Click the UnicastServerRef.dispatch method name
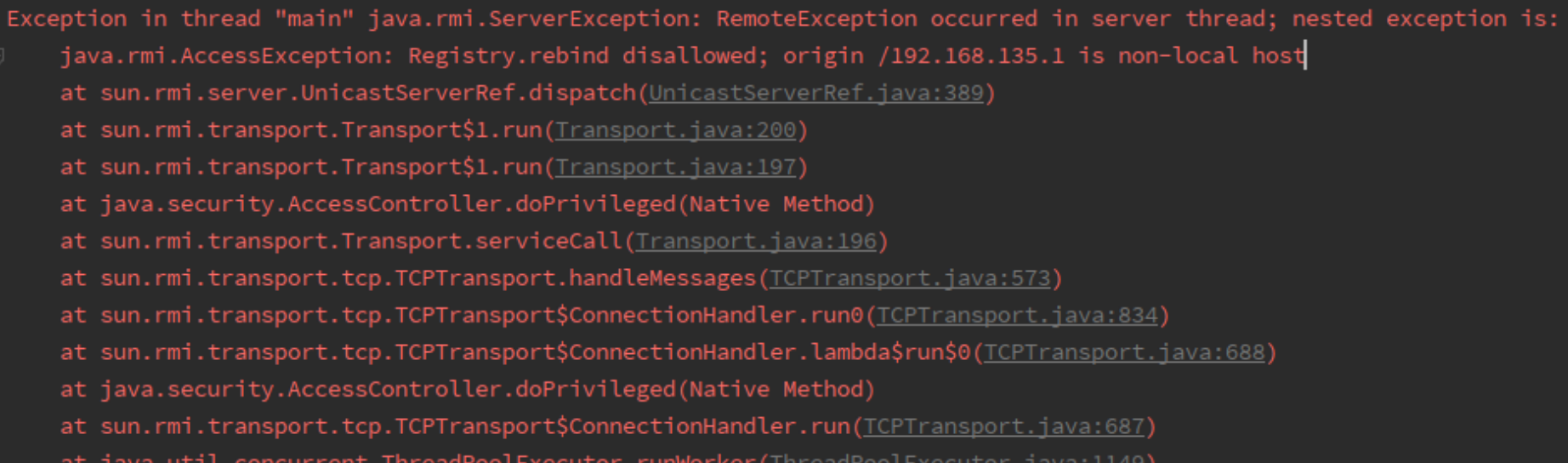 coord(468,93)
